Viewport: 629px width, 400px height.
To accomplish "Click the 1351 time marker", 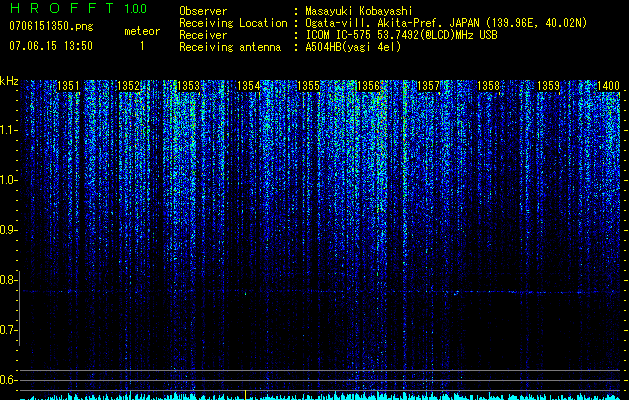I will [x=69, y=86].
